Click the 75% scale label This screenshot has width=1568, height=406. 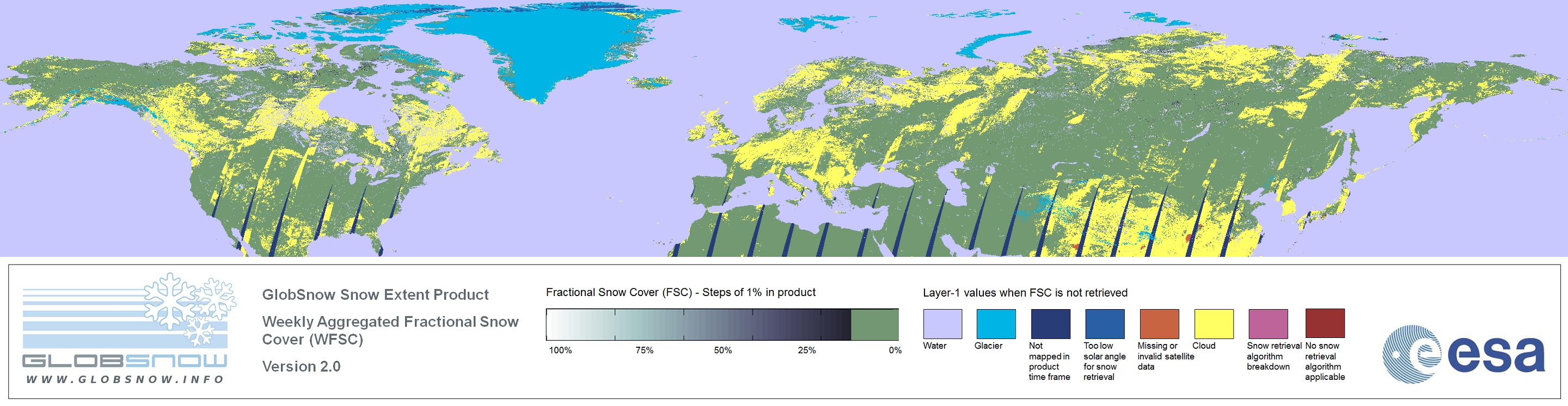644,350
